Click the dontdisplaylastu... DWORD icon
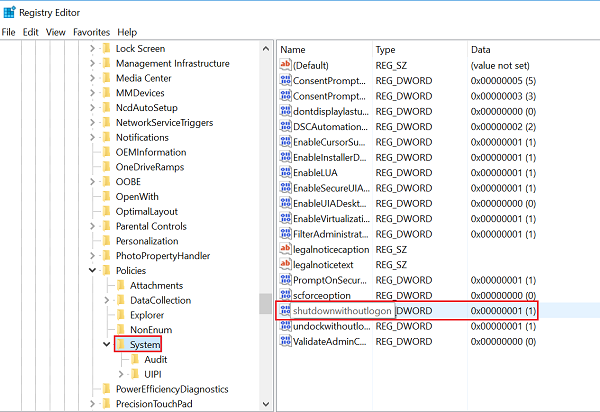 285,111
